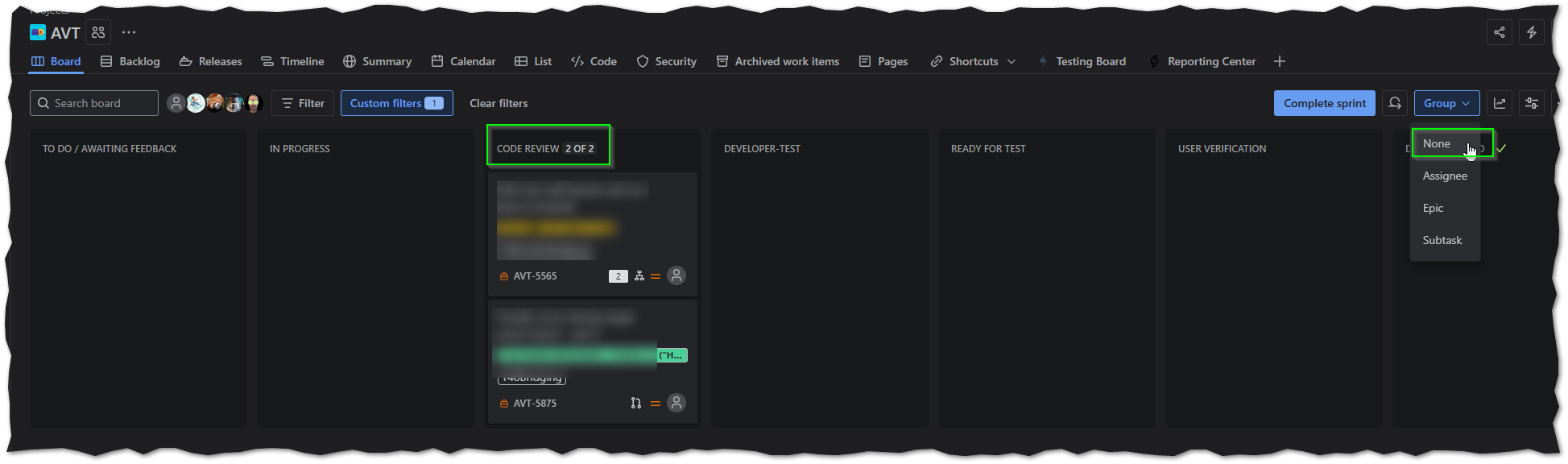Click the pull request icon on card AVT-5875

click(x=636, y=404)
